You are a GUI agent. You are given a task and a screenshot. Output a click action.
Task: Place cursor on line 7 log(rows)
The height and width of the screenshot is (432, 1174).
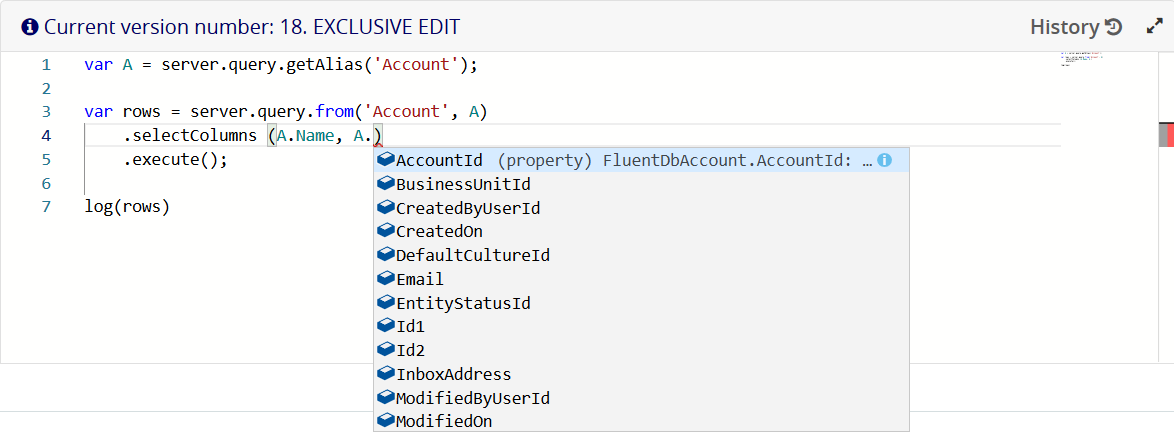point(128,207)
